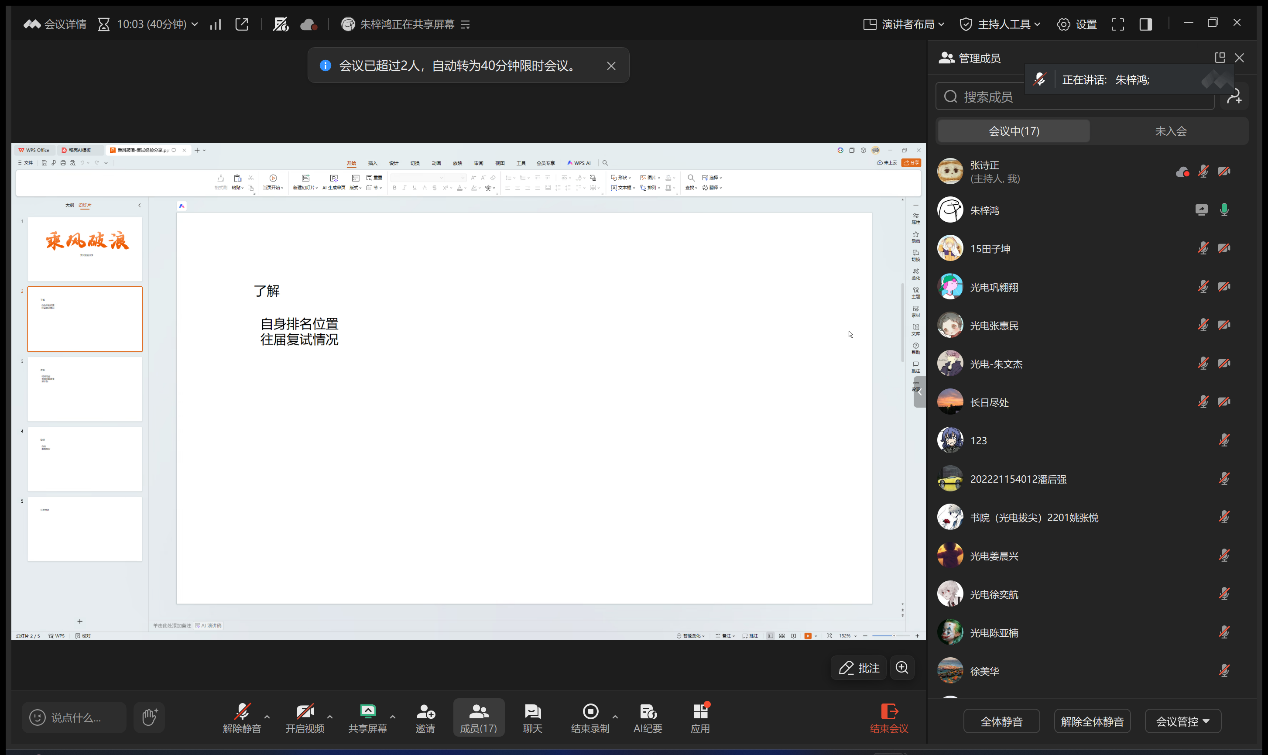Image resolution: width=1268 pixels, height=755 pixels.
Task: Click the 邀请 invite icon
Action: [425, 716]
